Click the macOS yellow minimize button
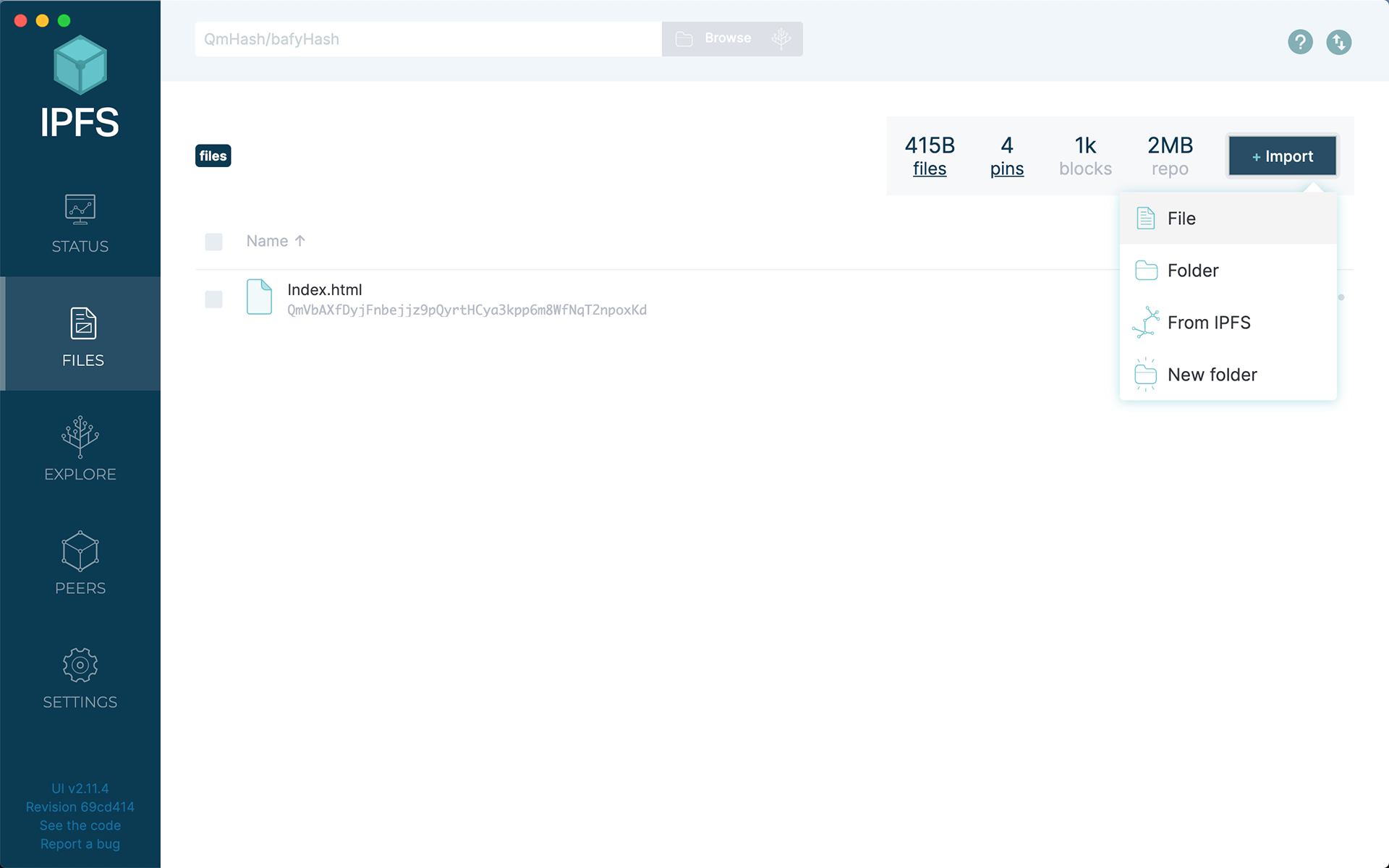1389x868 pixels. click(43, 20)
